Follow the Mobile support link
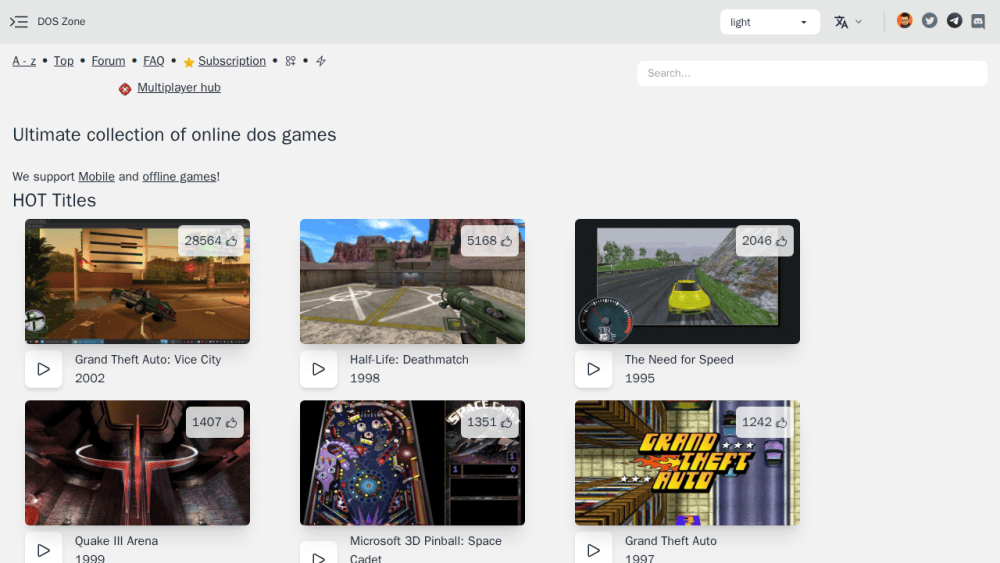Screen dimensions: 1000x563 (96, 177)
